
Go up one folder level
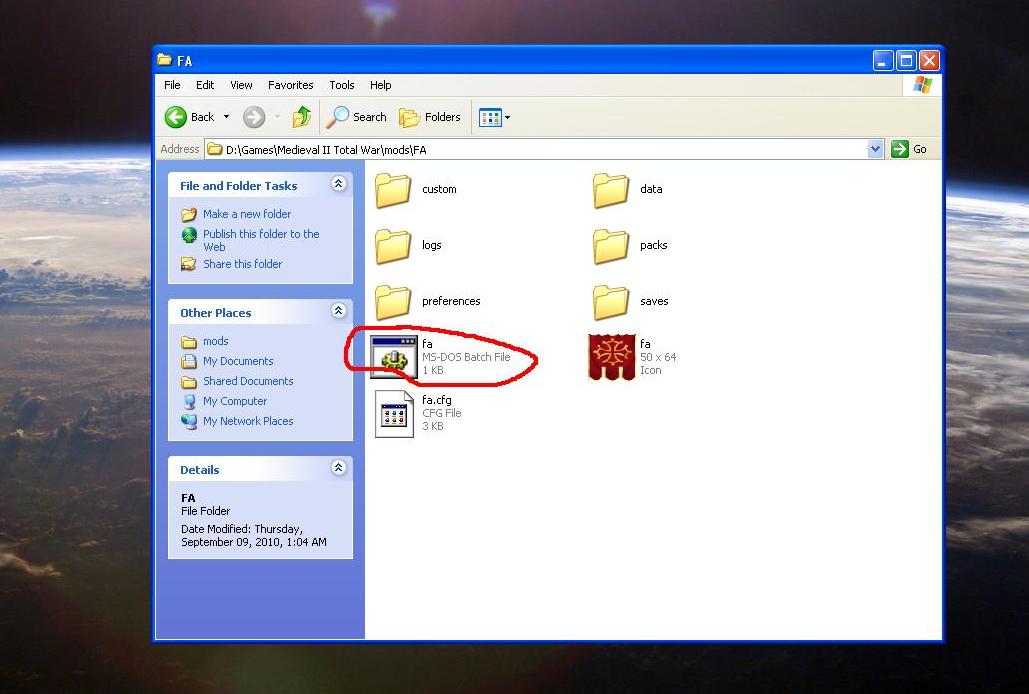(x=302, y=117)
